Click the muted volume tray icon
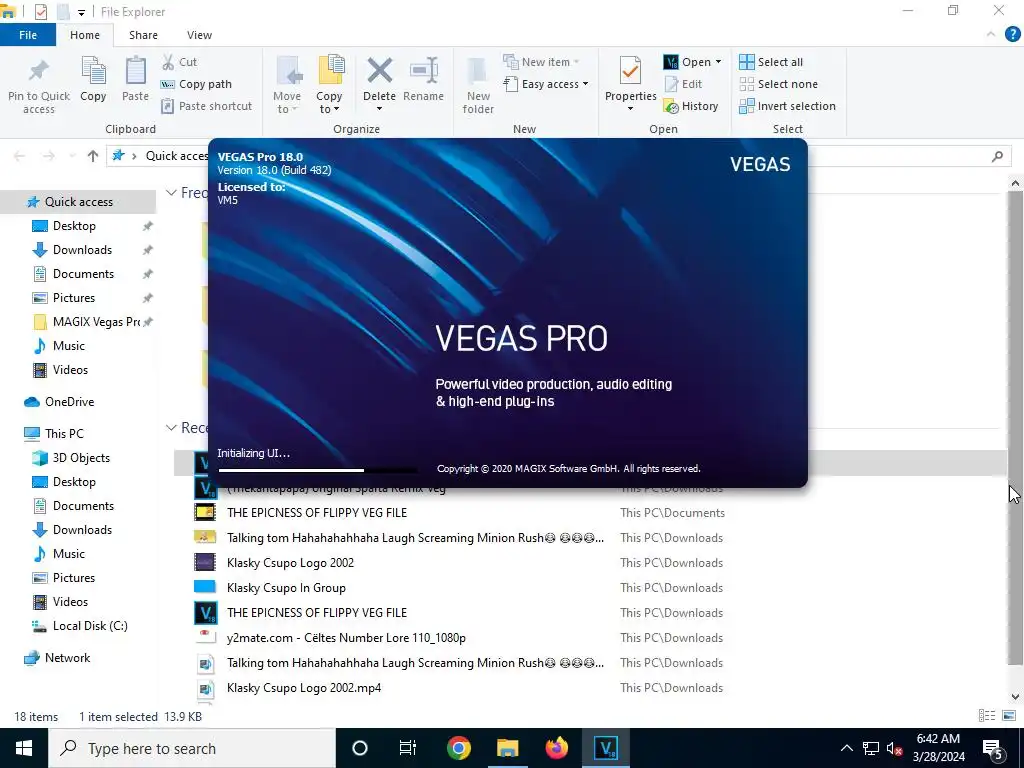 895,748
